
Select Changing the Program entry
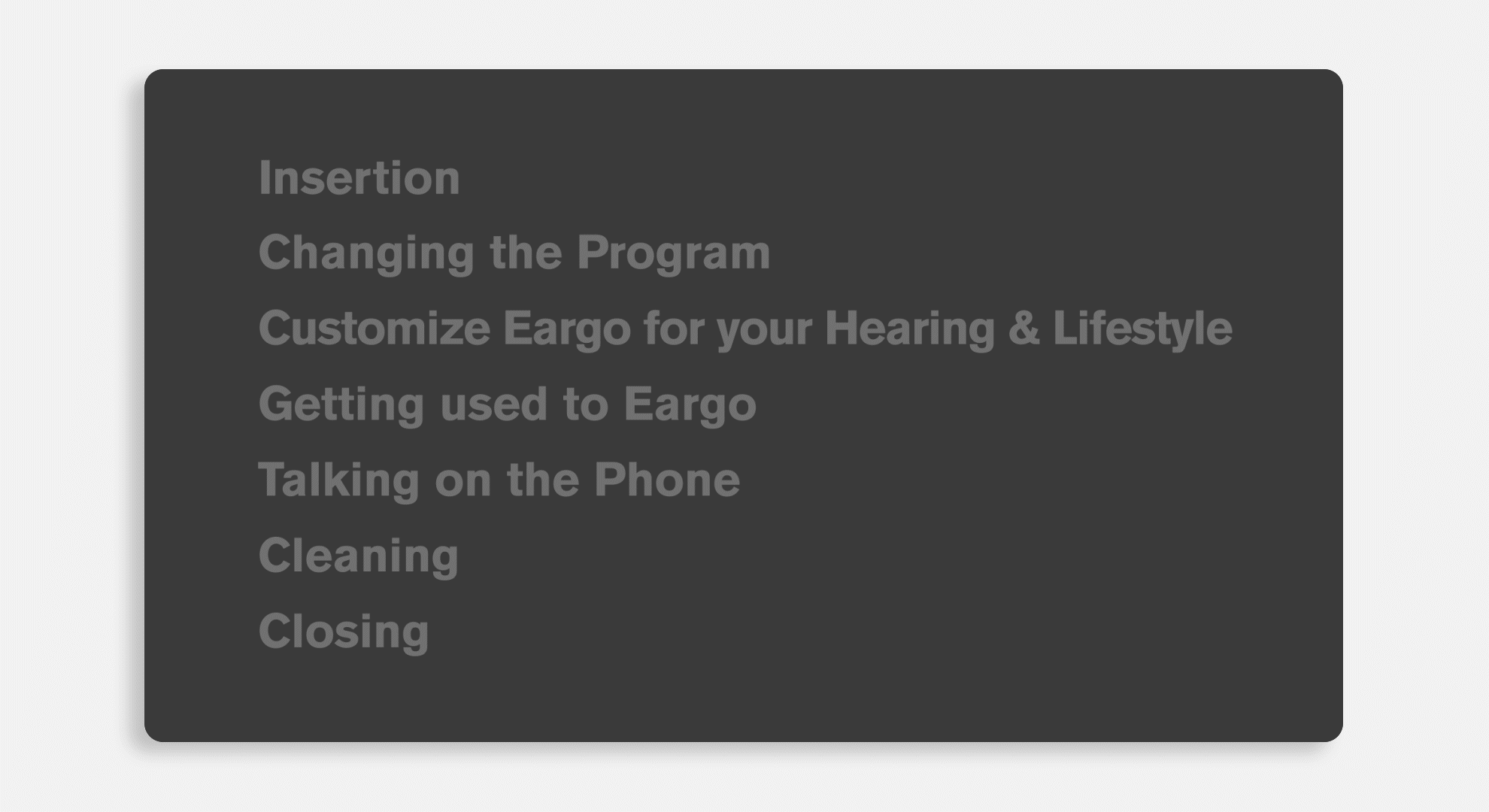[514, 253]
